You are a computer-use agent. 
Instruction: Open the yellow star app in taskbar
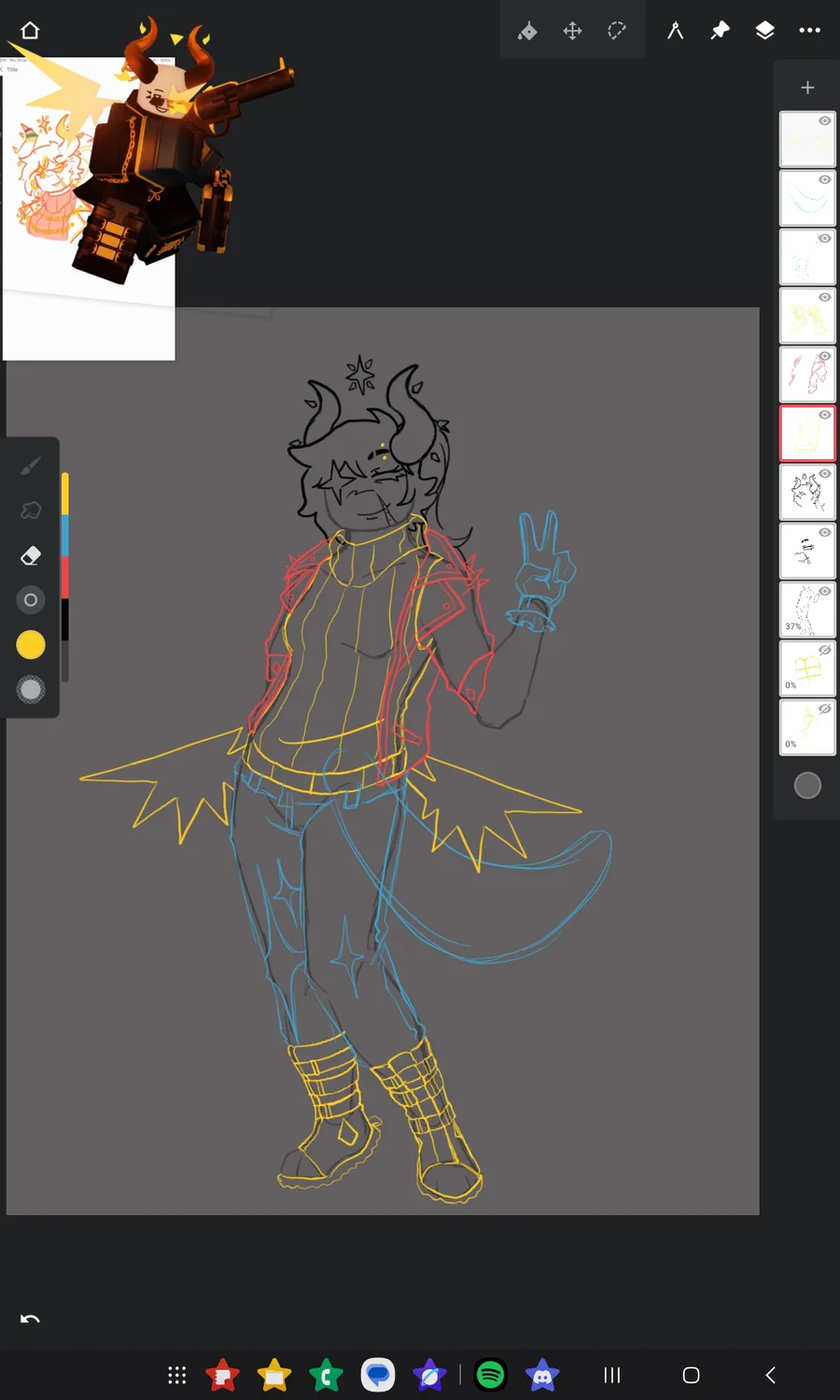[274, 1375]
